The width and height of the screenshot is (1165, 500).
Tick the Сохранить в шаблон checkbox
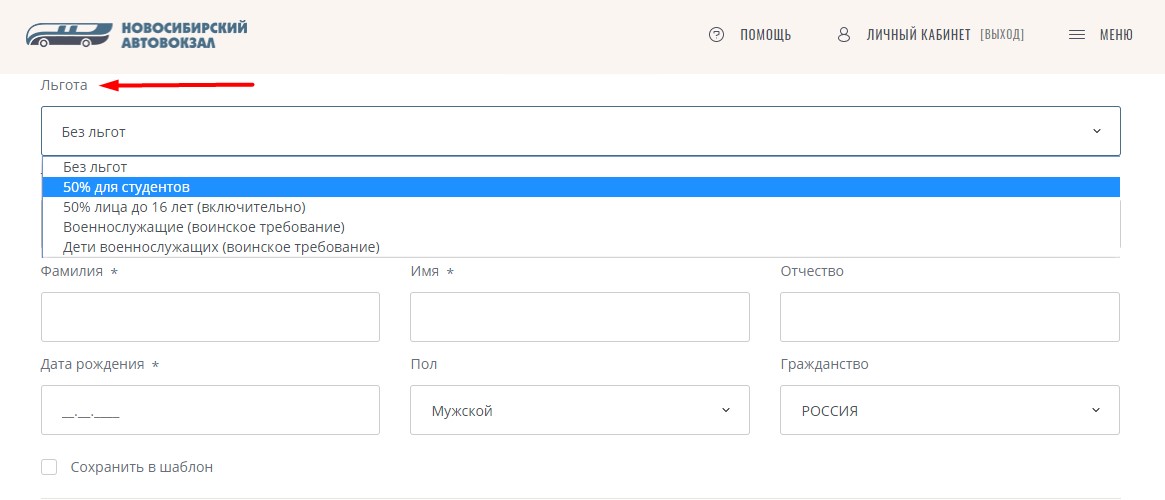[49, 467]
